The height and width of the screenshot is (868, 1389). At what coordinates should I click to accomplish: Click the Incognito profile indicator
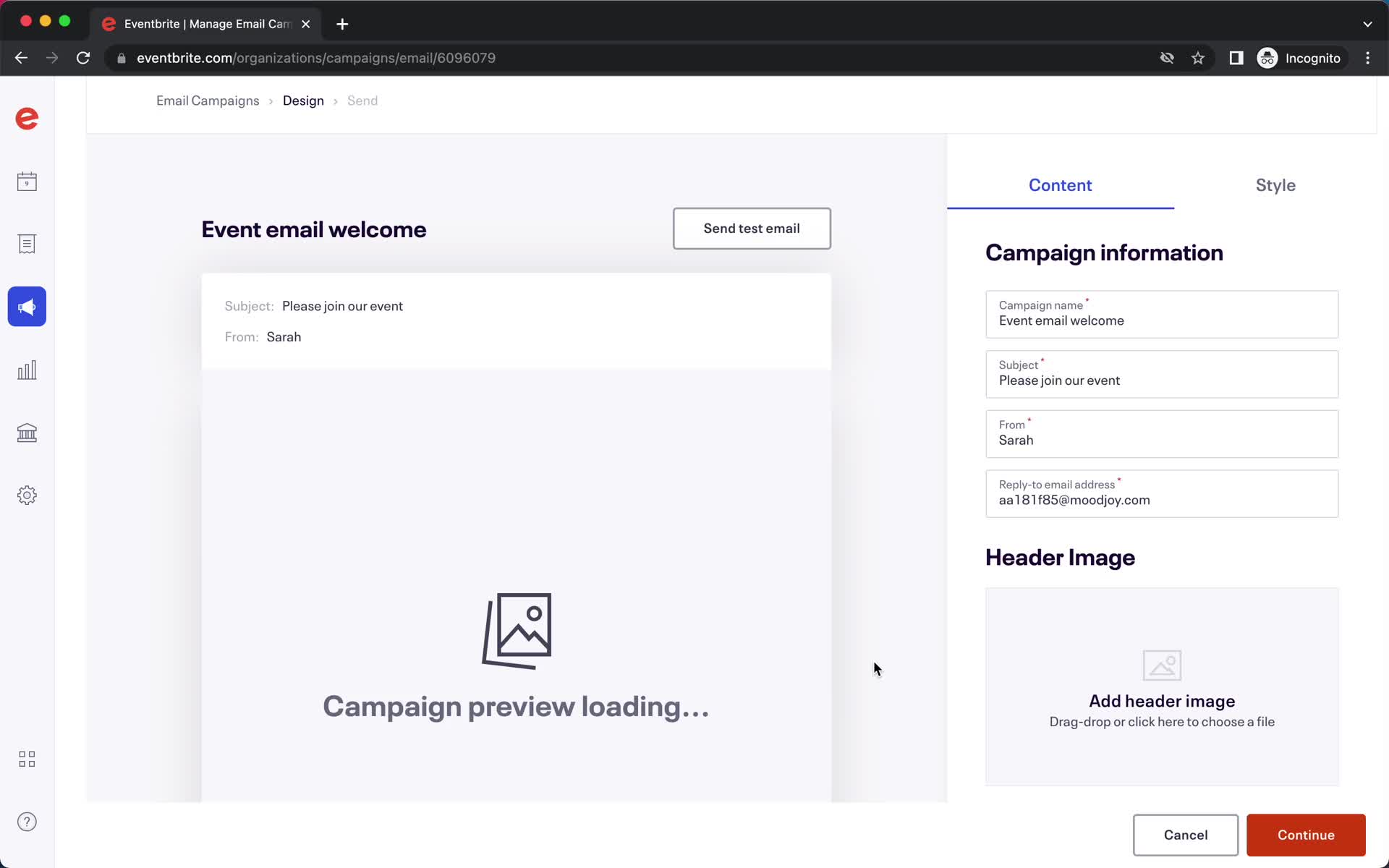1299,58
